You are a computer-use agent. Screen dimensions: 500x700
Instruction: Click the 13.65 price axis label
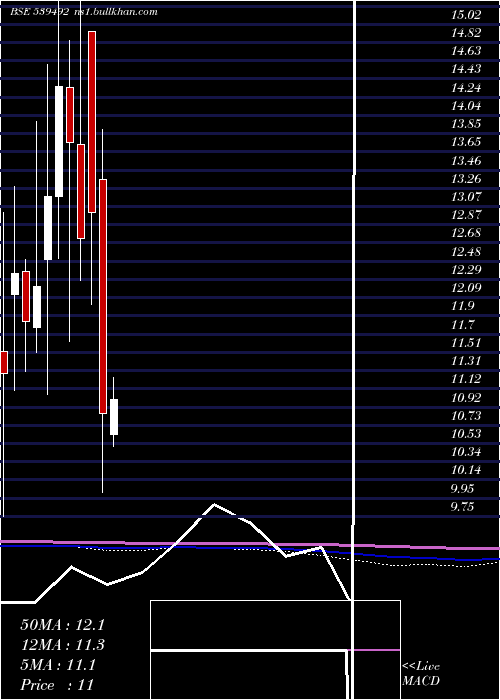pyautogui.click(x=466, y=142)
